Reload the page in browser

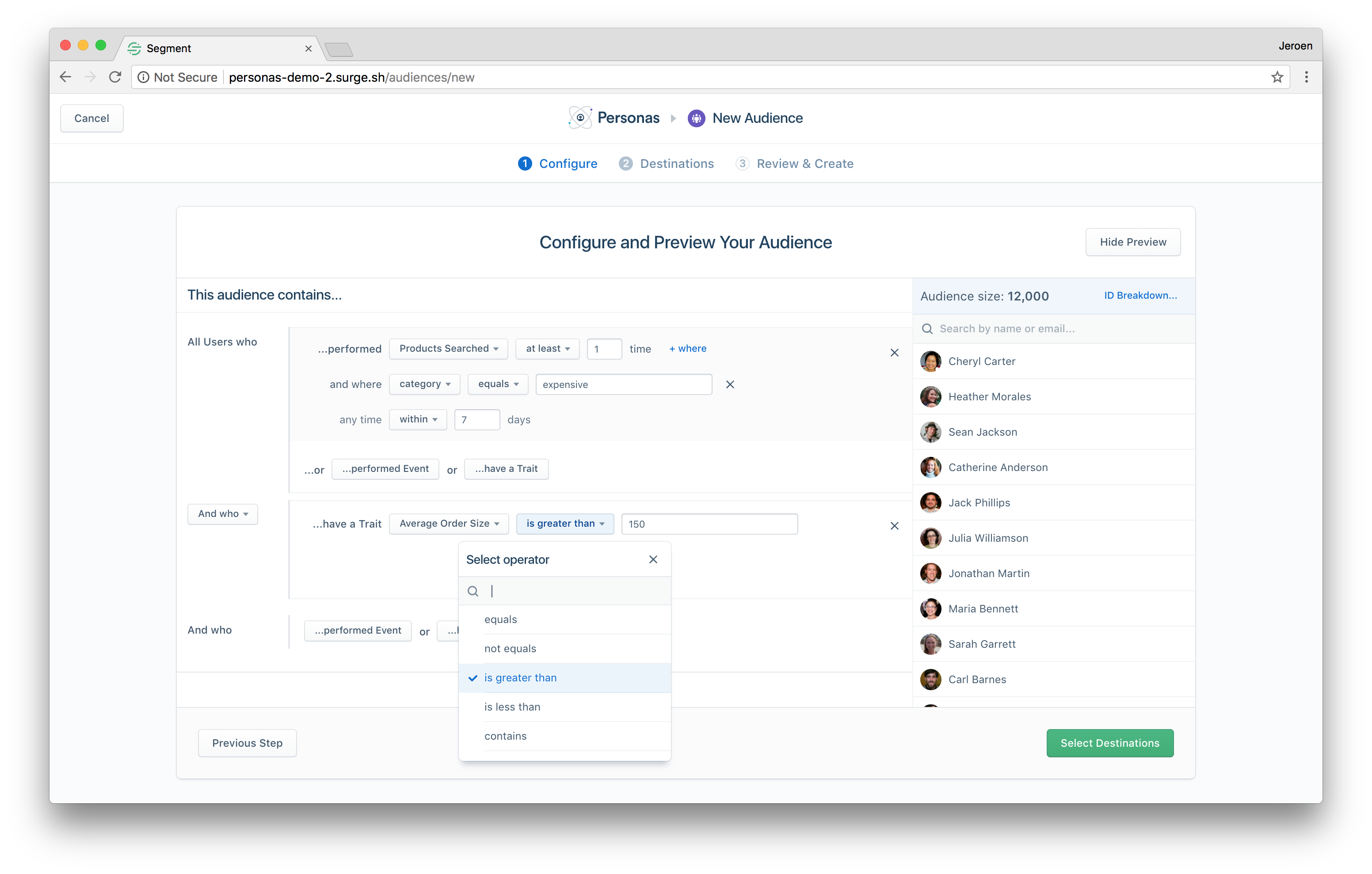pyautogui.click(x=115, y=77)
